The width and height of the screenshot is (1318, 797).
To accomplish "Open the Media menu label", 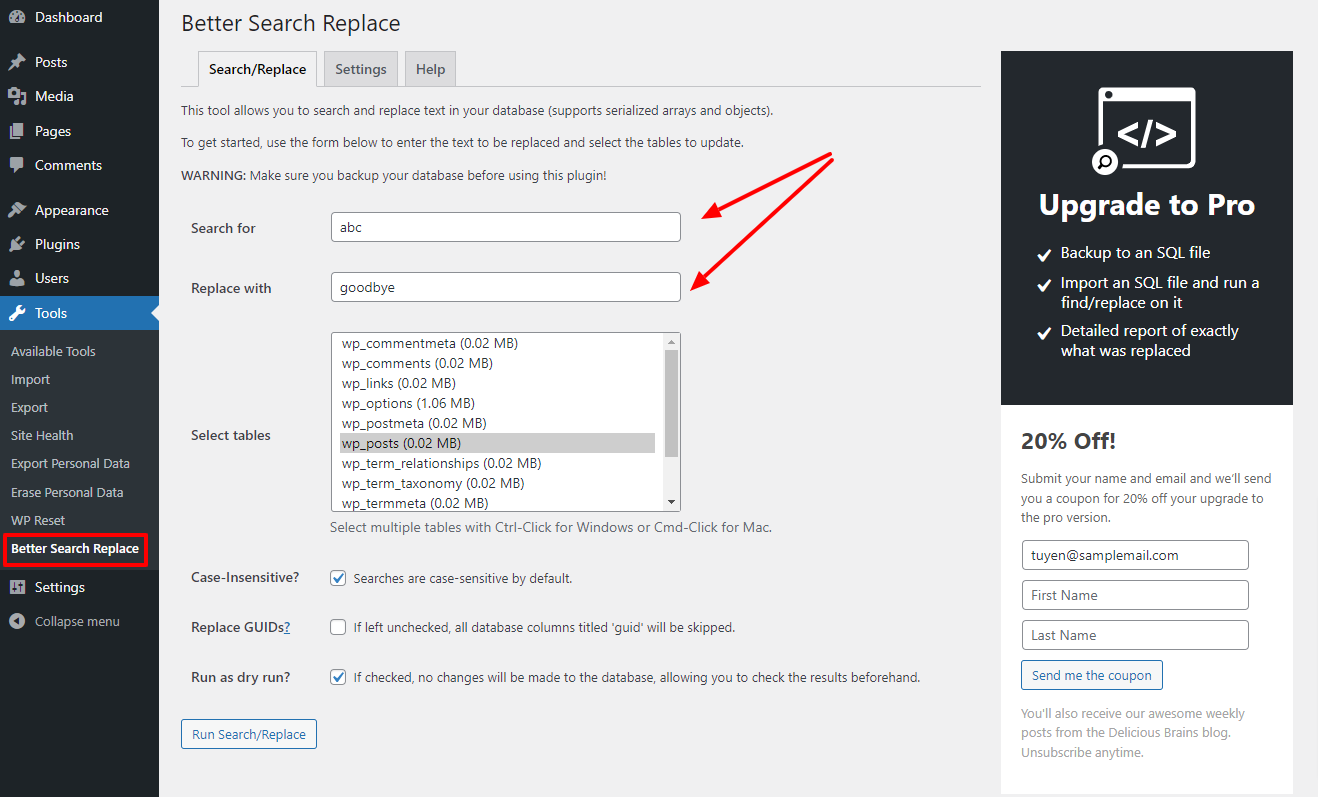I will coord(54,96).
